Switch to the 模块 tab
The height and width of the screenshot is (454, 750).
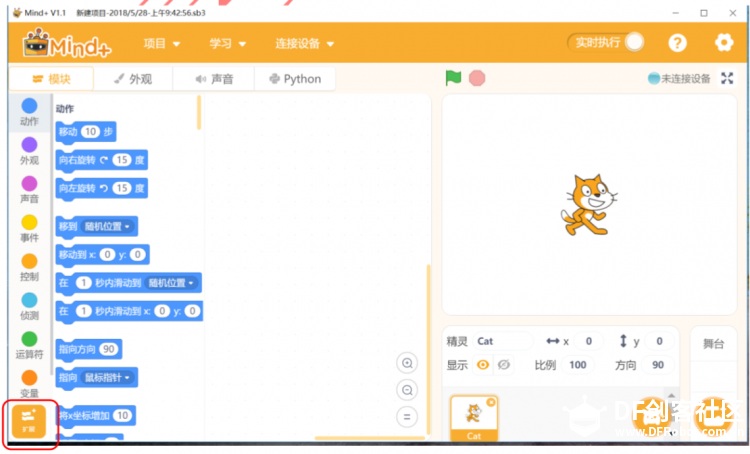click(51, 79)
